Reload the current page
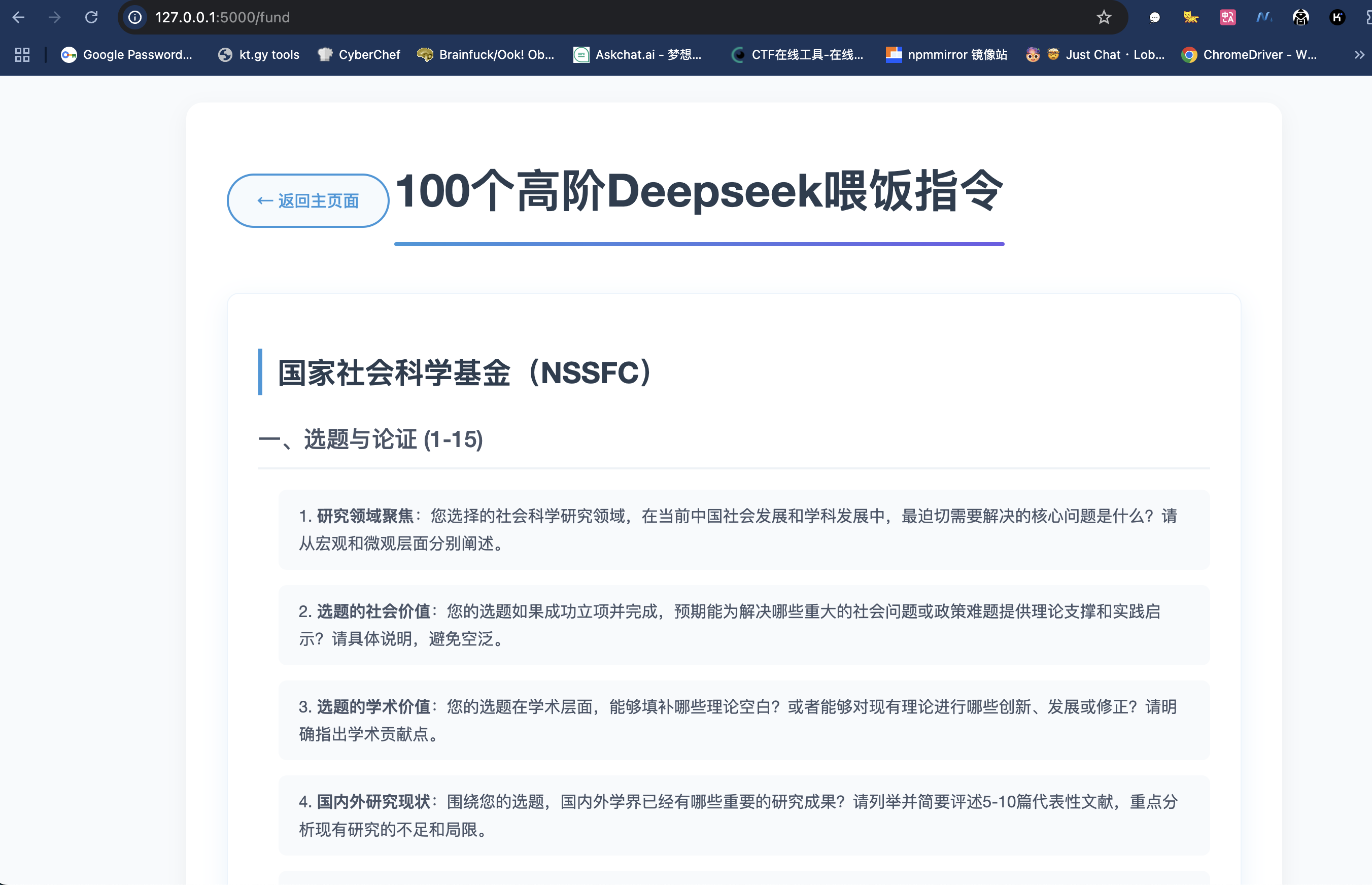Viewport: 1372px width, 885px height. pos(91,17)
